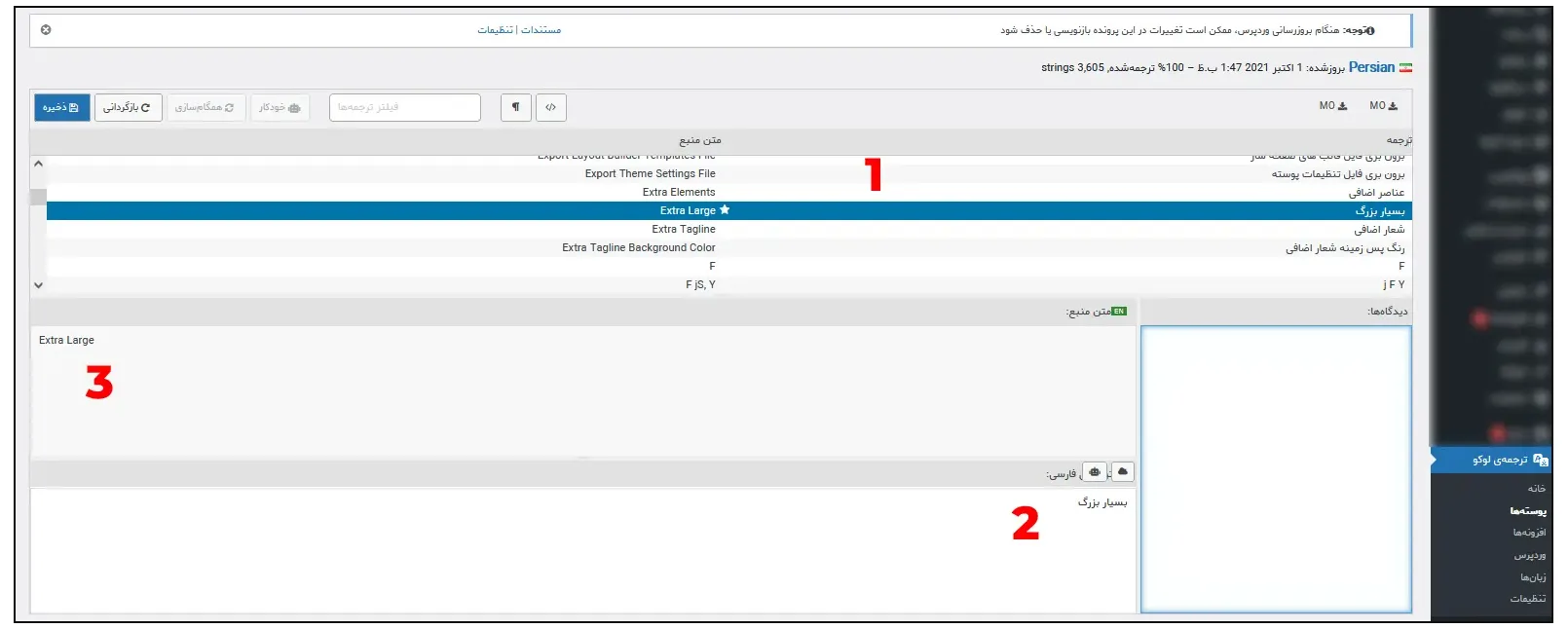Click the ترجمه column header
The image size is (1568, 629).
(1400, 141)
